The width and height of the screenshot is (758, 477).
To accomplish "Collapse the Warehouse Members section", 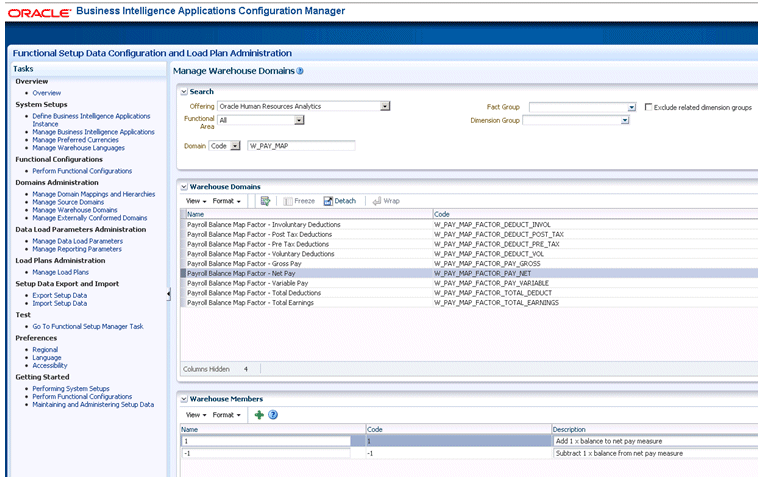I will pos(184,398).
